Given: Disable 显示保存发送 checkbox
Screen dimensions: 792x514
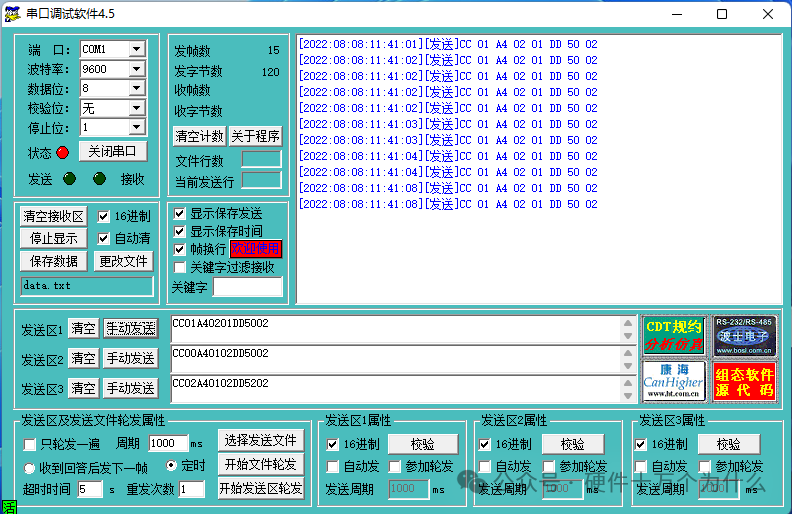Looking at the screenshot, I should [x=179, y=214].
